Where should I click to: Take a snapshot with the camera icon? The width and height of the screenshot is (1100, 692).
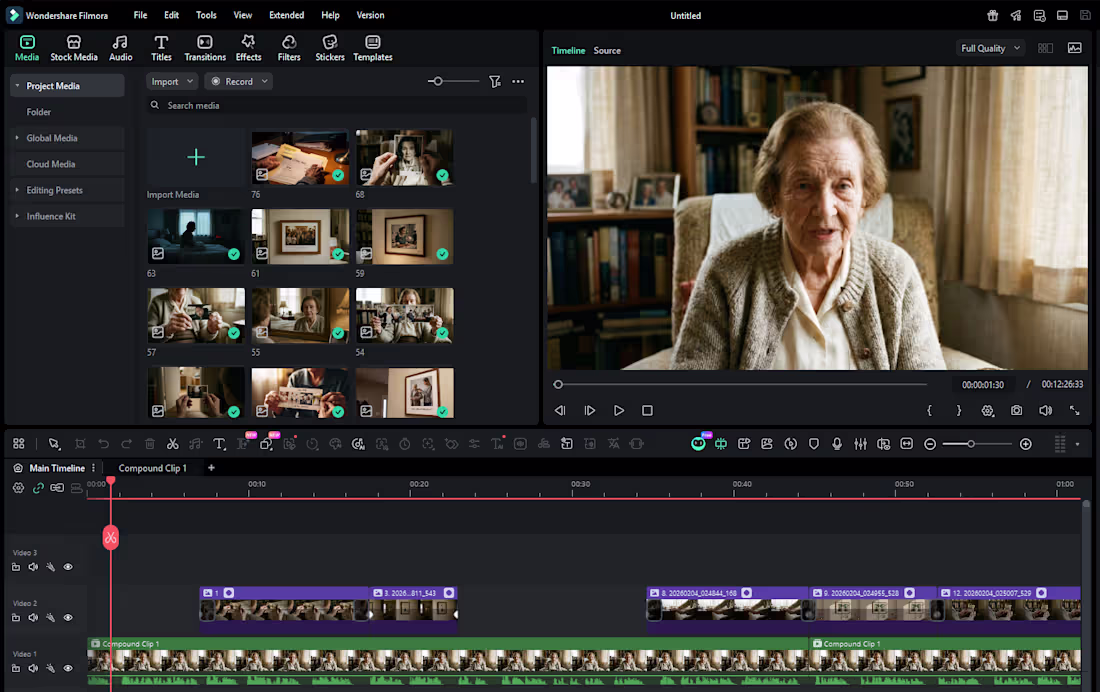point(1016,411)
